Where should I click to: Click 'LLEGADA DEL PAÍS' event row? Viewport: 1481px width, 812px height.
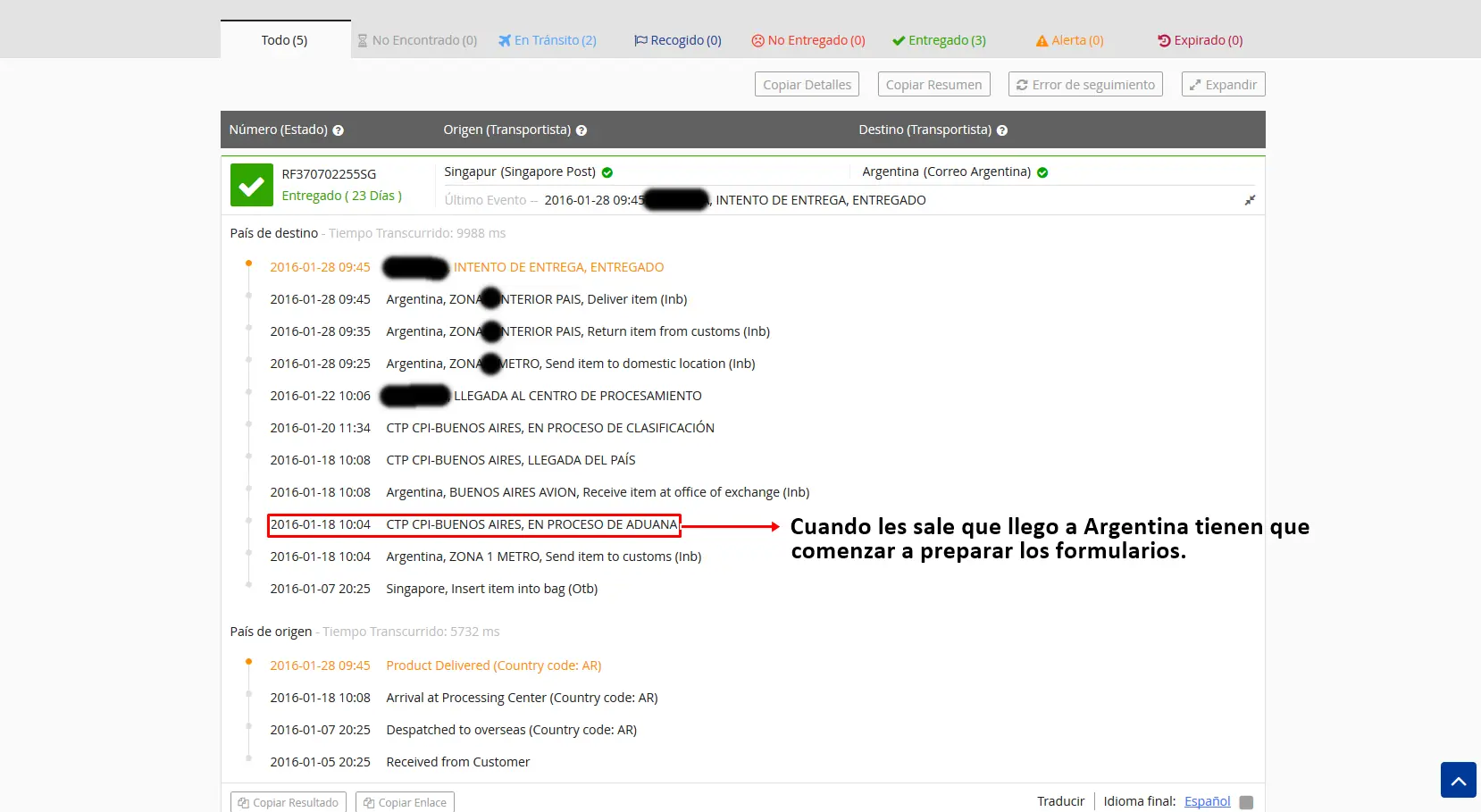pyautogui.click(x=510, y=460)
